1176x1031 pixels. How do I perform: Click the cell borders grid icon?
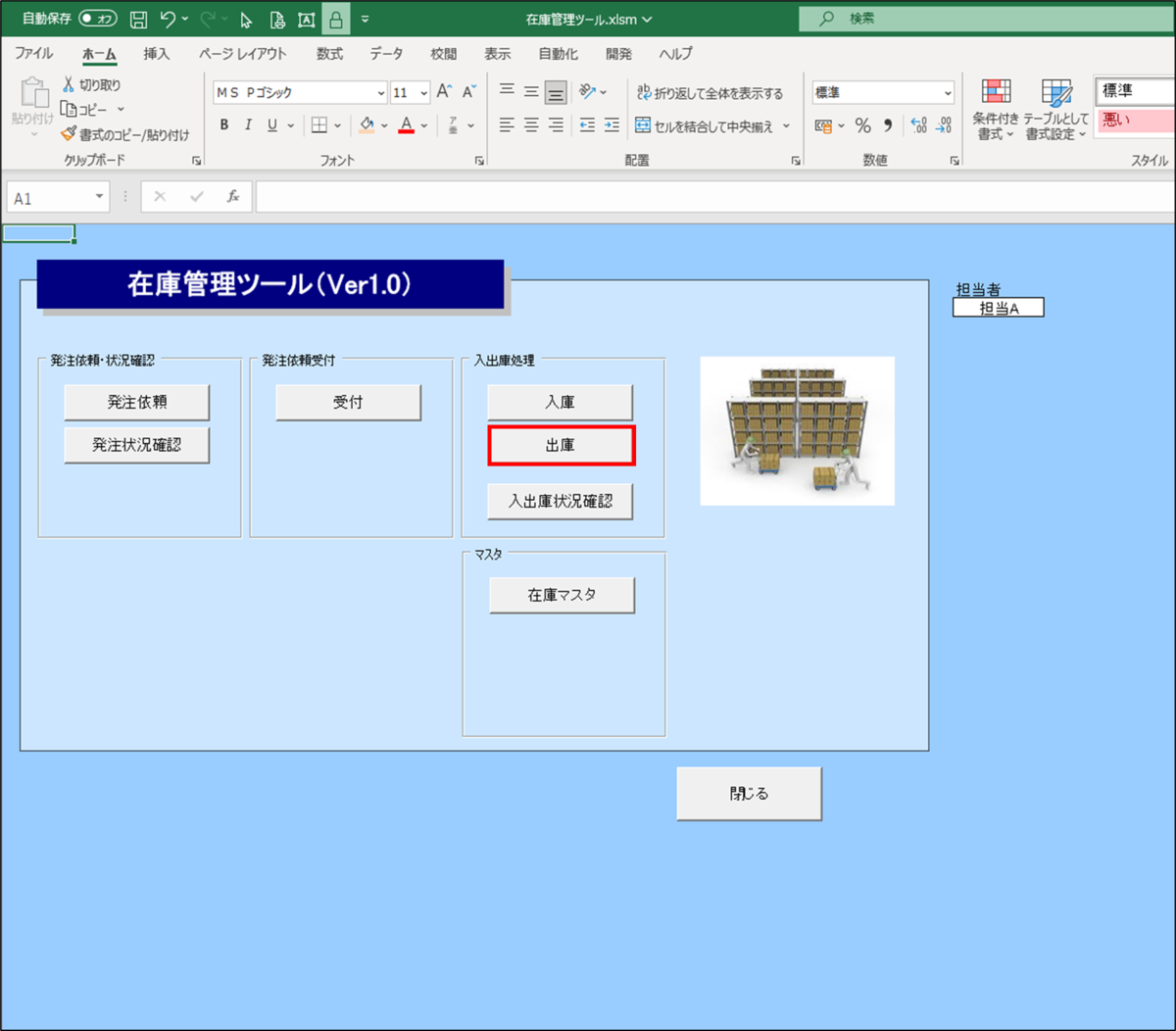[319, 124]
